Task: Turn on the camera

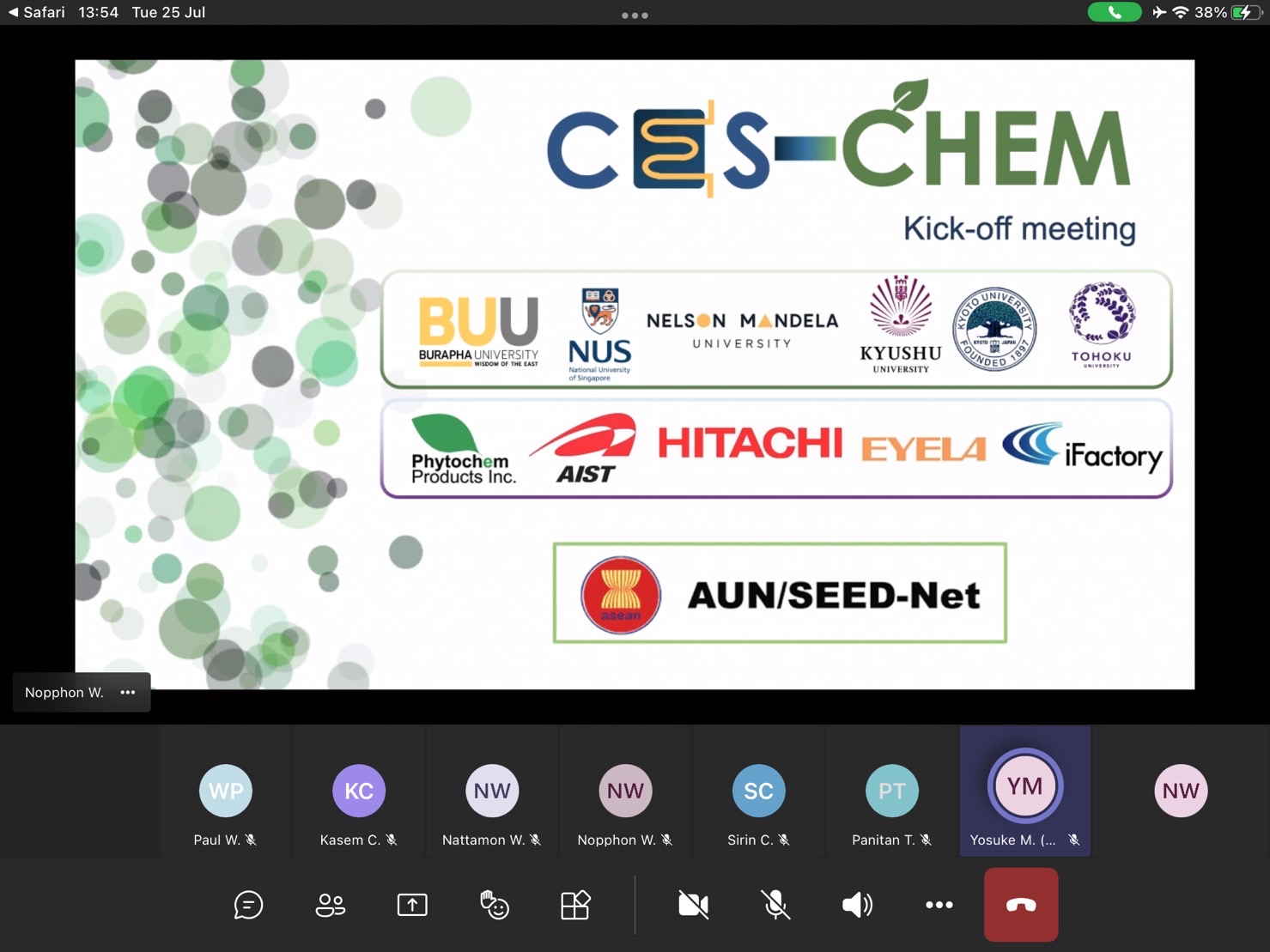Action: (x=693, y=905)
